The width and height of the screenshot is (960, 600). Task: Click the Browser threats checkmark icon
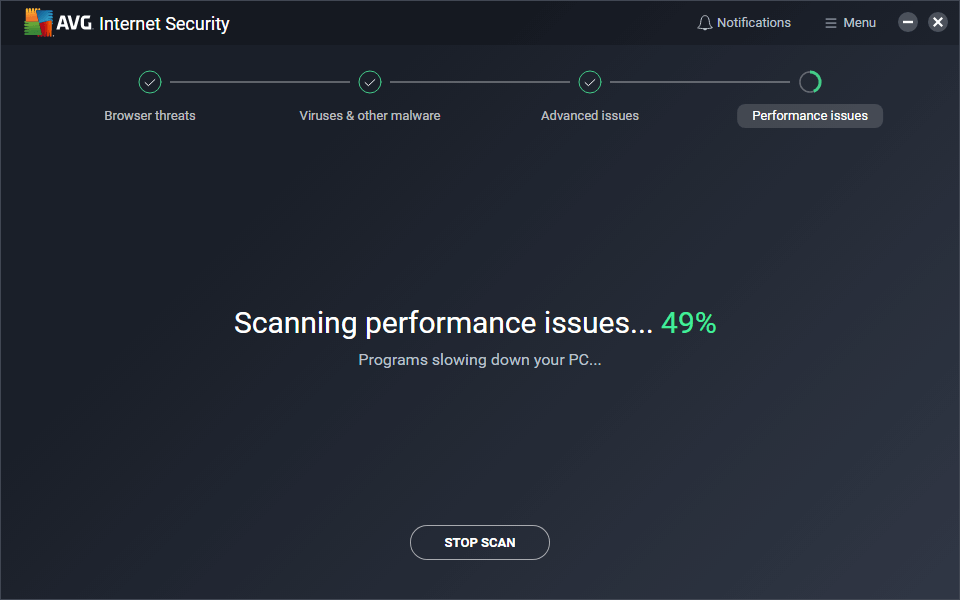click(150, 82)
